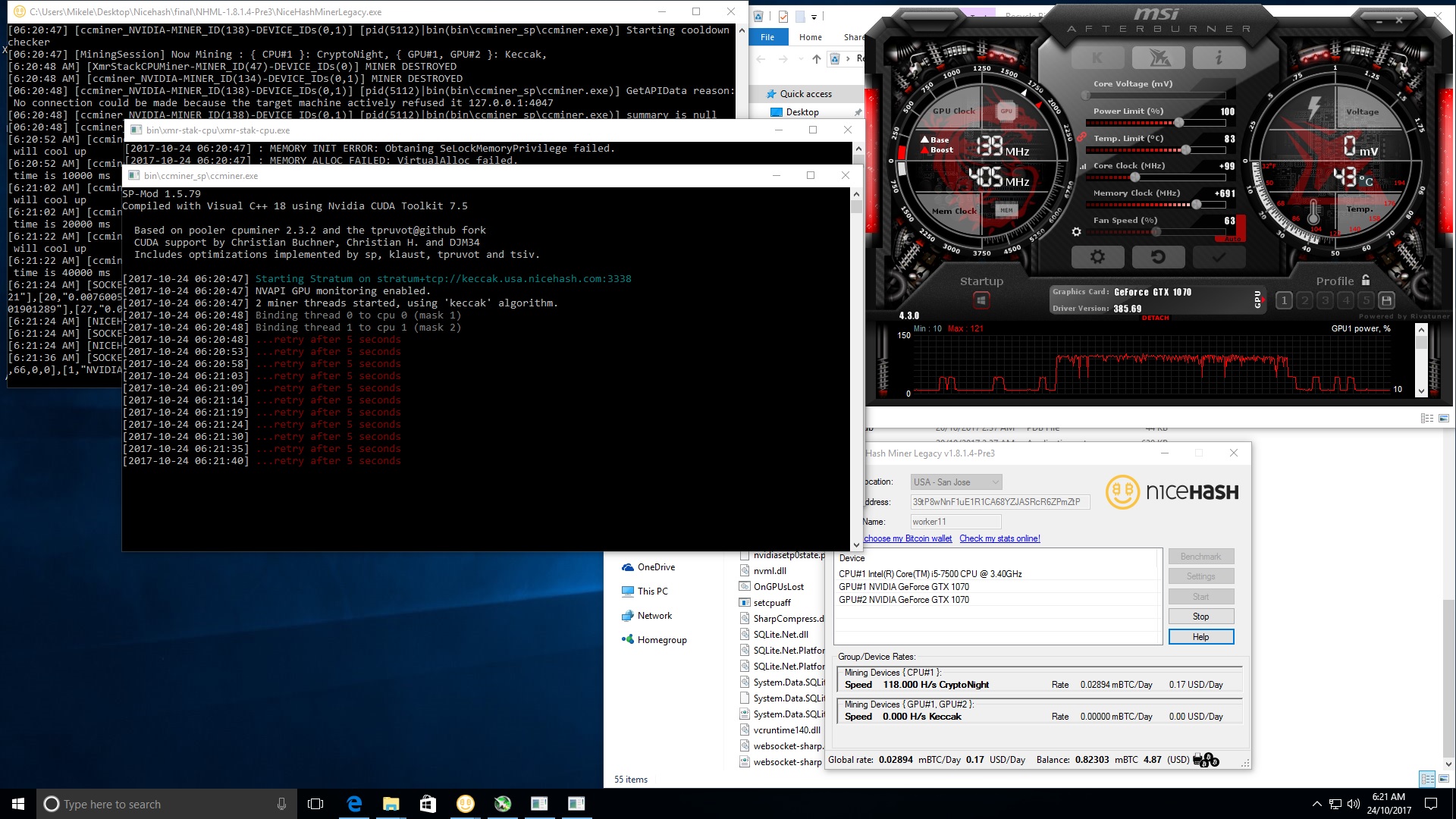Click ccminer console scrollbar down arrow

[857, 544]
